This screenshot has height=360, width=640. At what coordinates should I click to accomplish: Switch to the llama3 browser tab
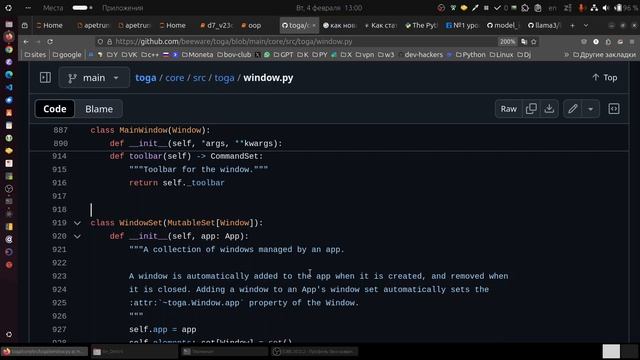point(543,25)
